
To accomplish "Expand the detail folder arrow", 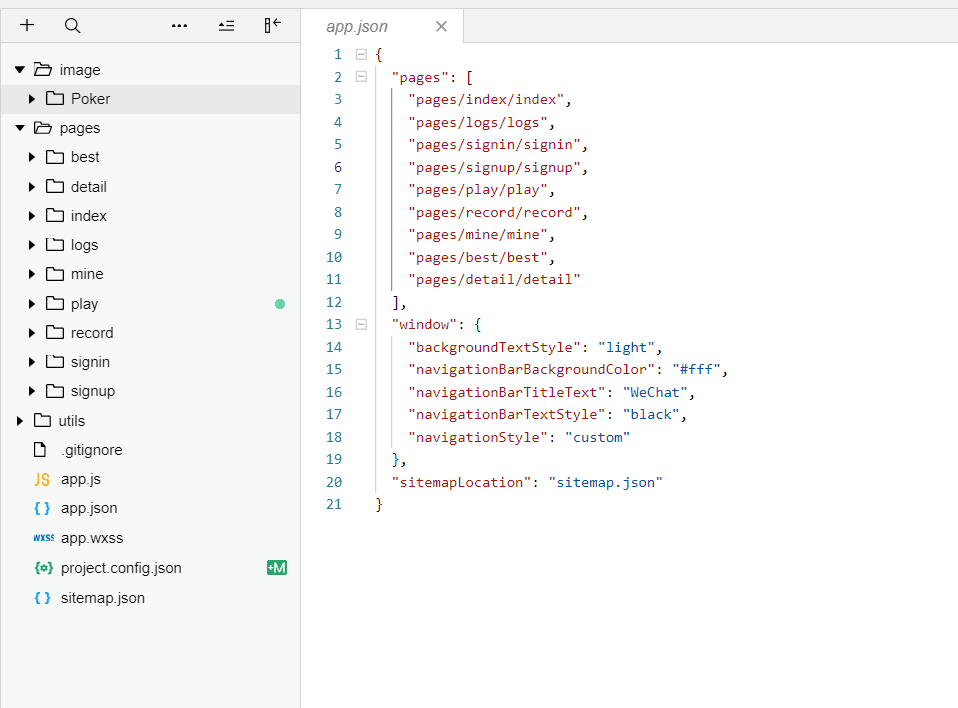I will click(32, 186).
